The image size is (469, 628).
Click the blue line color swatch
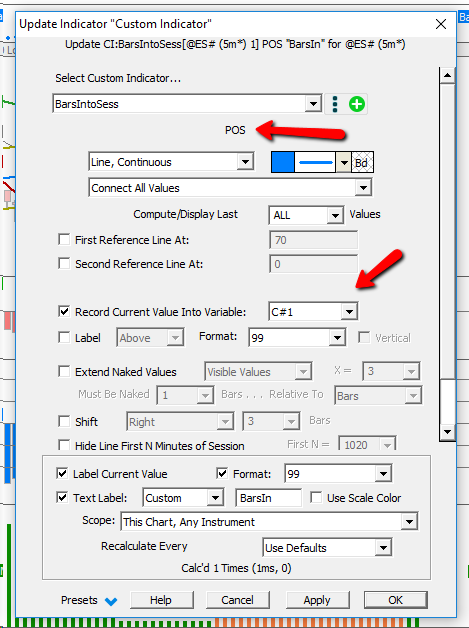pyautogui.click(x=283, y=162)
